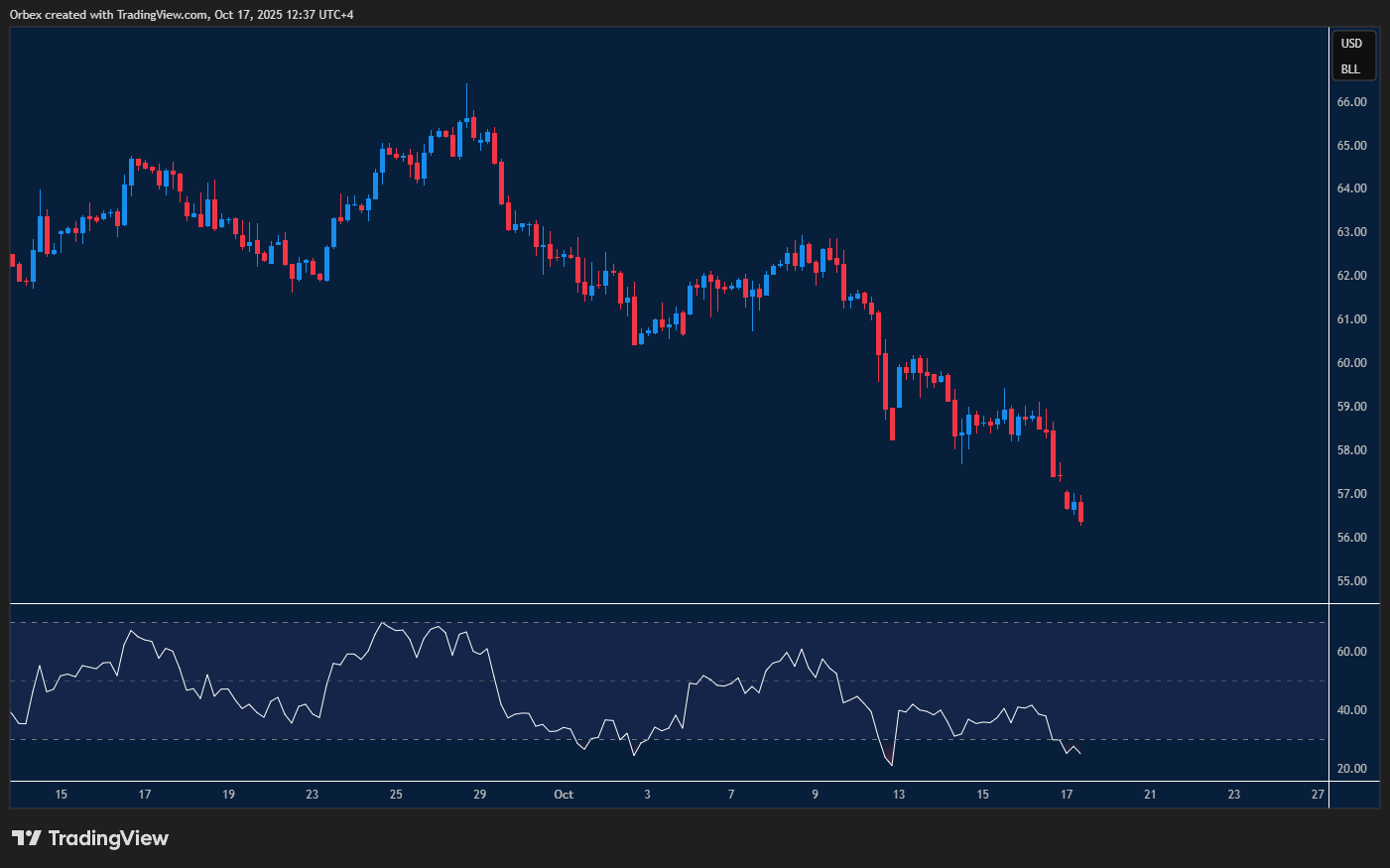The image size is (1390, 868).
Task: Click the last red candle near 56.50
Action: (1080, 512)
